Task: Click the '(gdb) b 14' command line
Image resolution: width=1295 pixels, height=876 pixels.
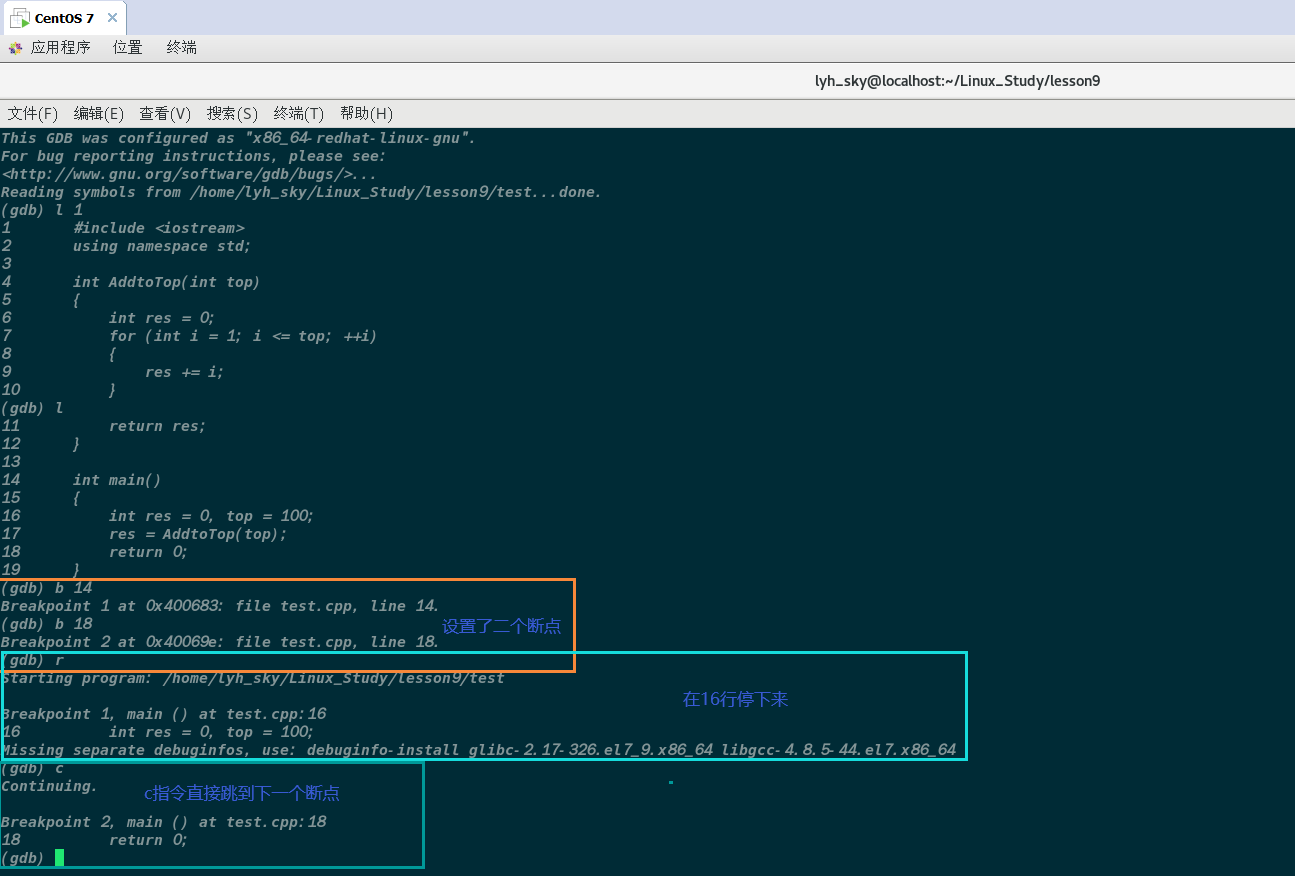Action: point(47,588)
